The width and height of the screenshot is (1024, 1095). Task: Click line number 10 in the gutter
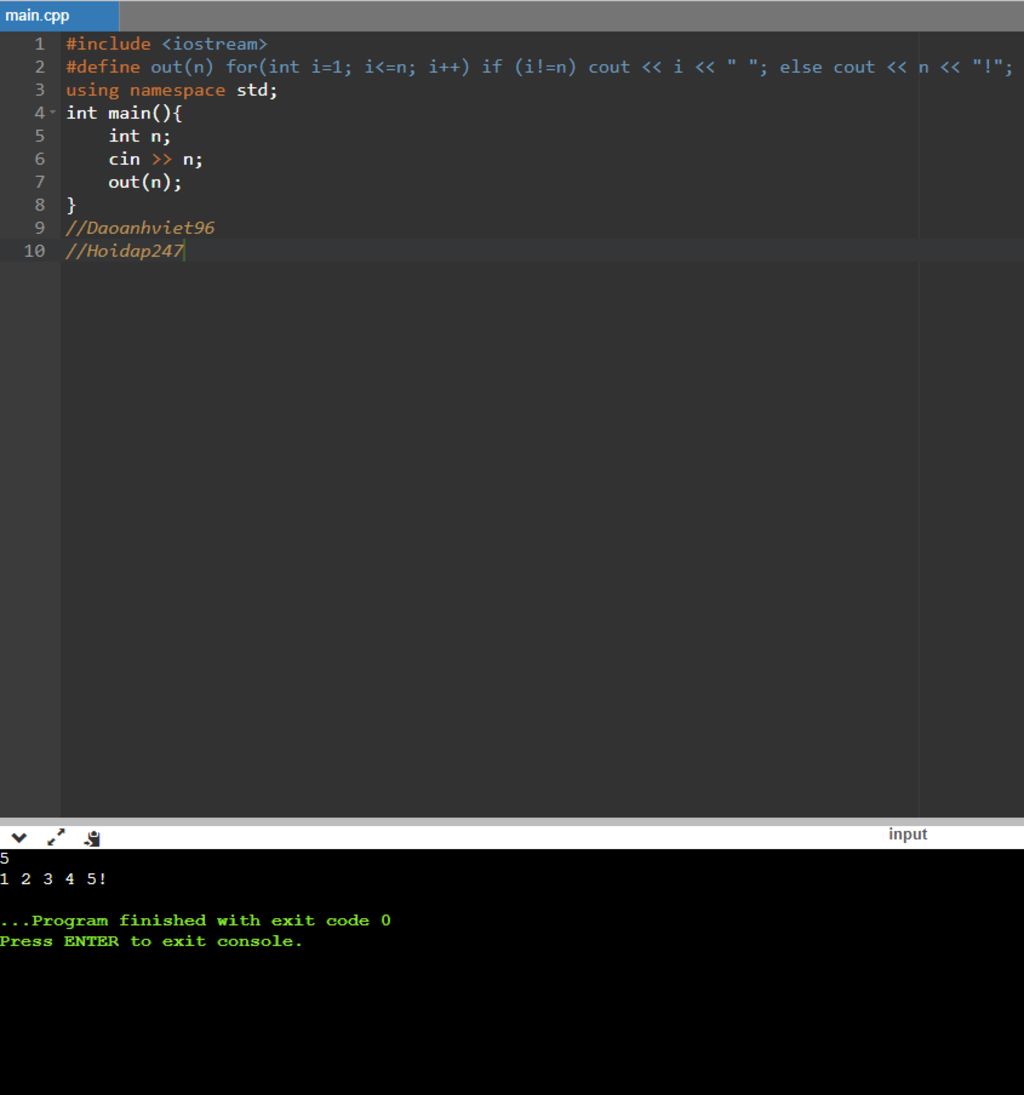pyautogui.click(x=35, y=251)
